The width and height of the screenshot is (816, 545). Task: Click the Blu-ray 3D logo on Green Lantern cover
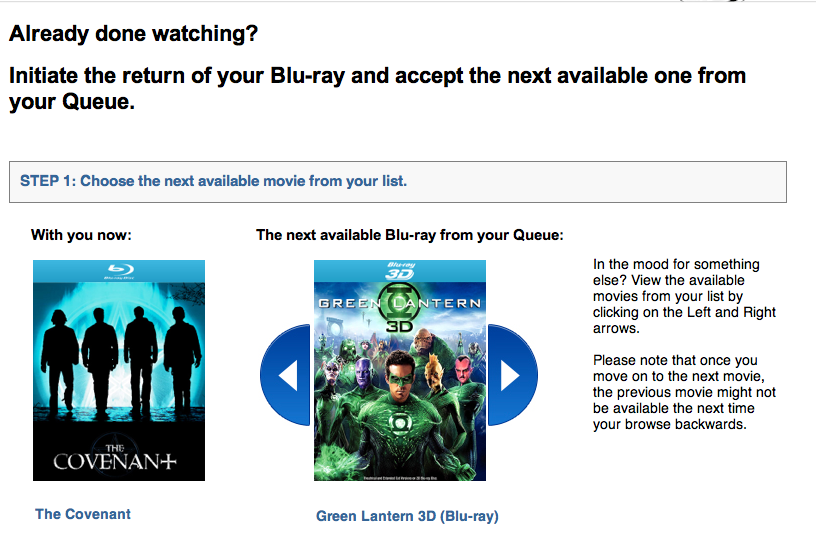click(x=400, y=271)
